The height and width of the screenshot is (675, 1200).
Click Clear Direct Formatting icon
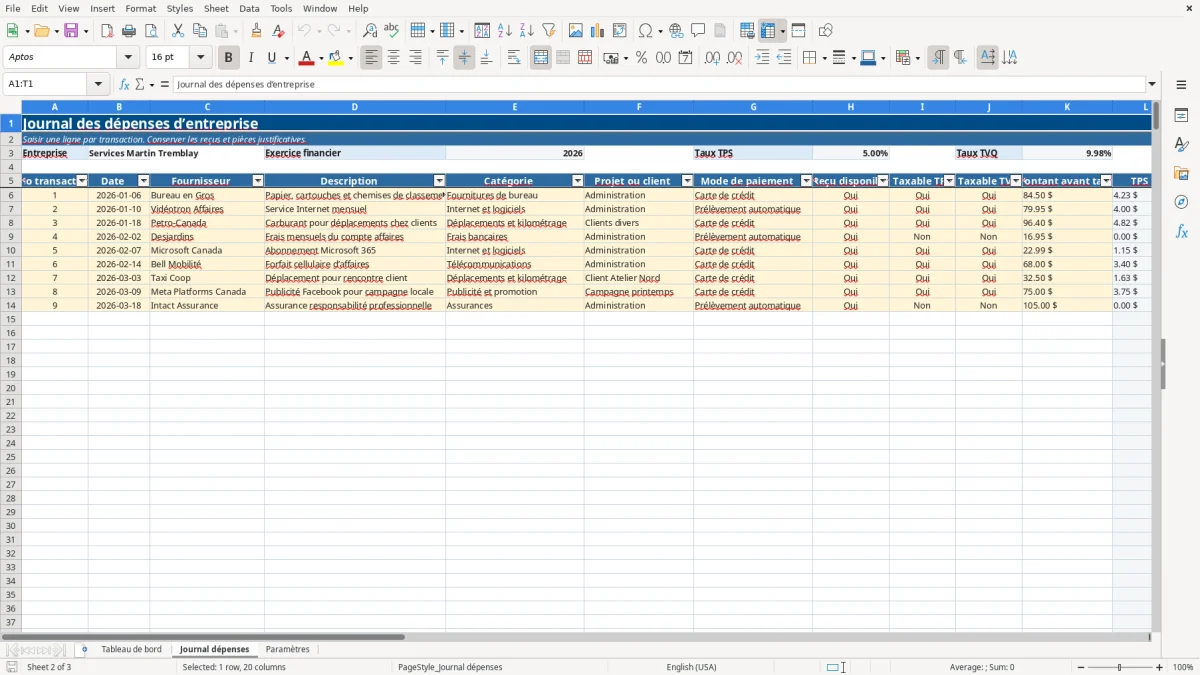(x=279, y=31)
